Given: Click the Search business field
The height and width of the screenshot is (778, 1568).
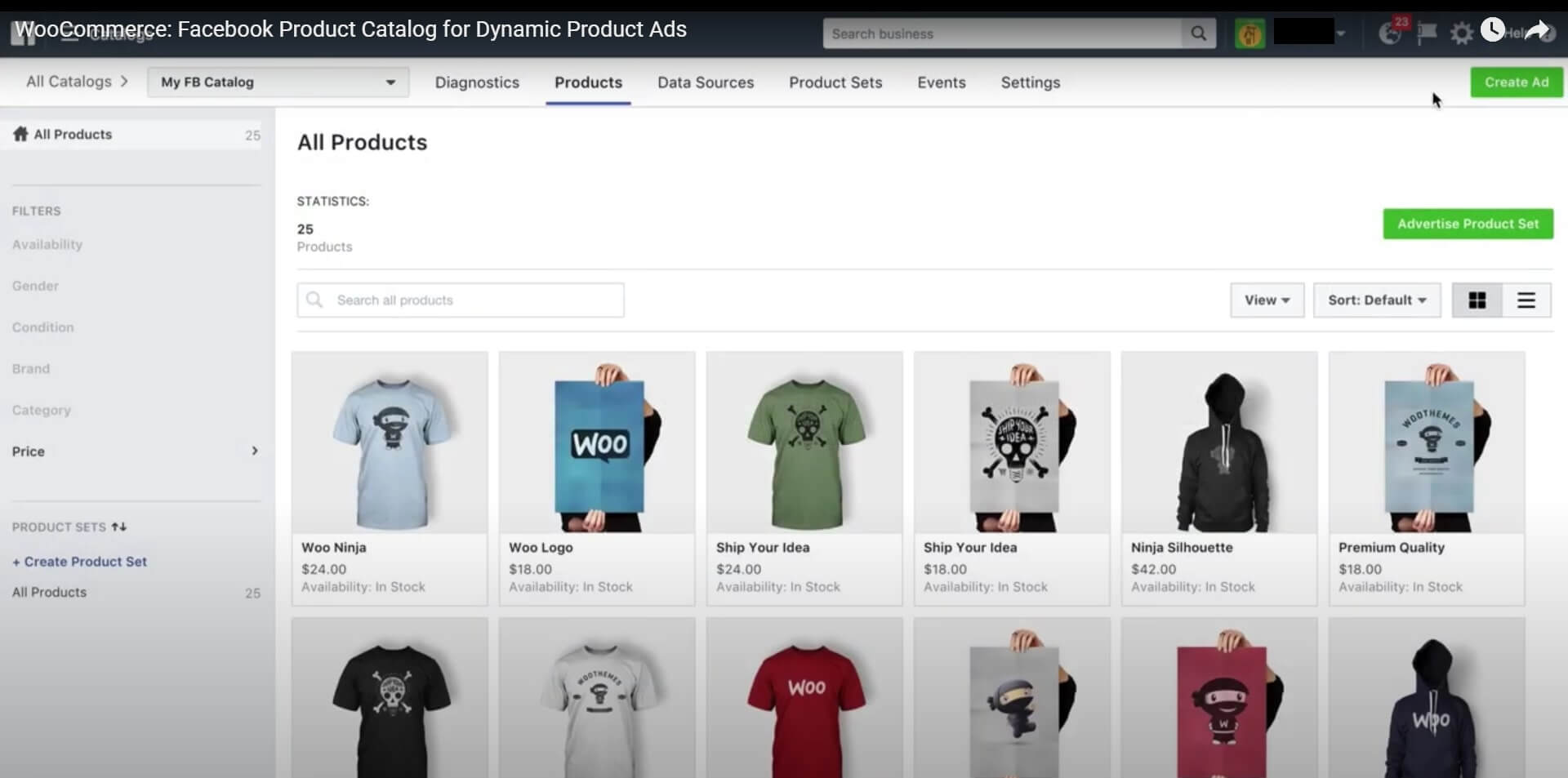Looking at the screenshot, I should click(1003, 33).
